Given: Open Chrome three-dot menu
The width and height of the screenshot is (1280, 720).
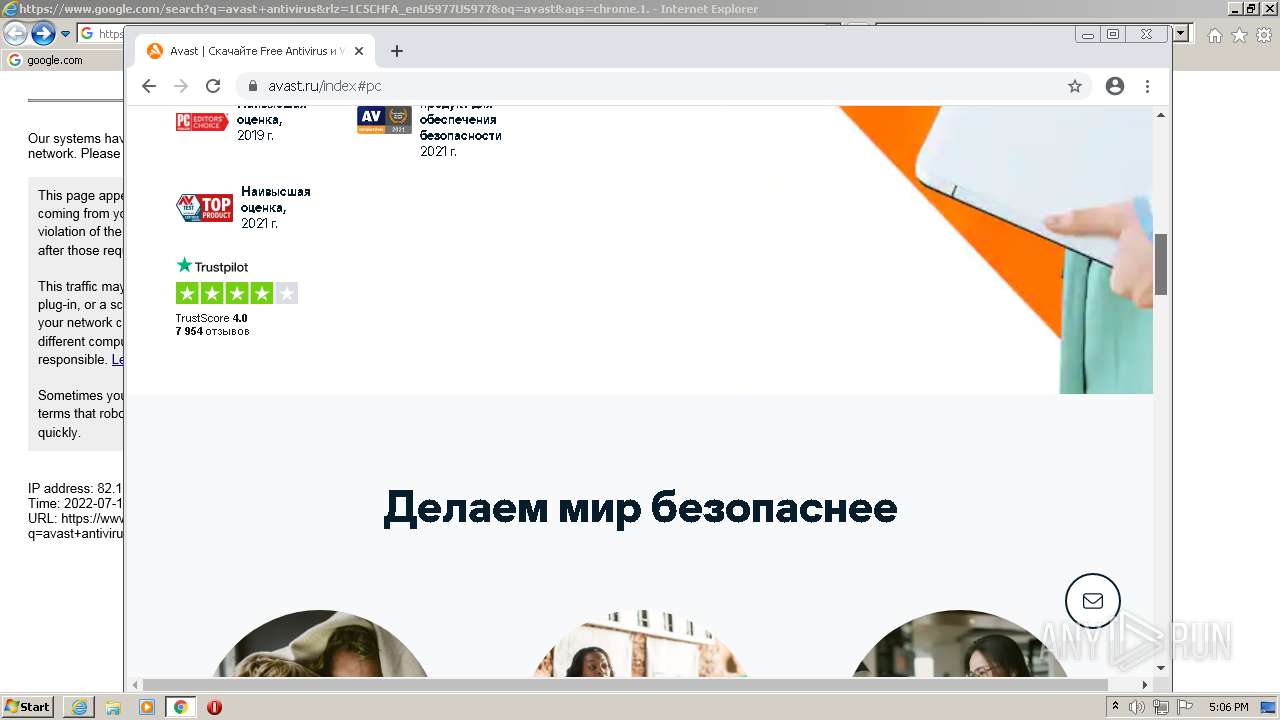Looking at the screenshot, I should point(1147,86).
